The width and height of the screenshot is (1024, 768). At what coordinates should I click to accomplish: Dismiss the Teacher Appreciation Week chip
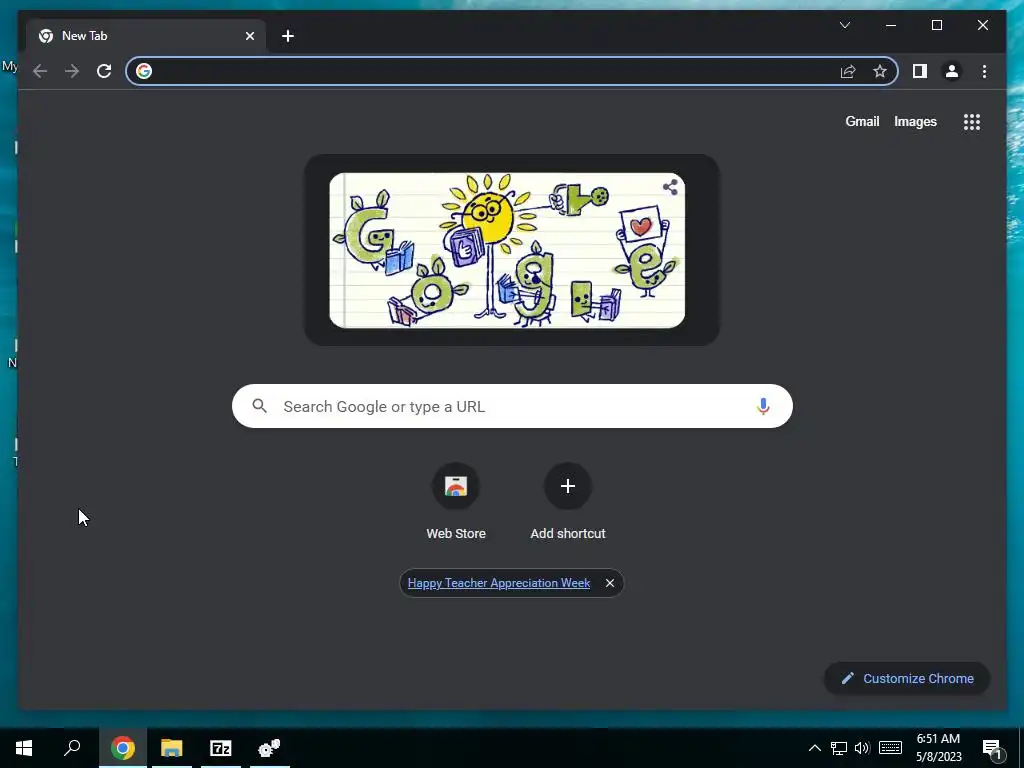point(609,583)
